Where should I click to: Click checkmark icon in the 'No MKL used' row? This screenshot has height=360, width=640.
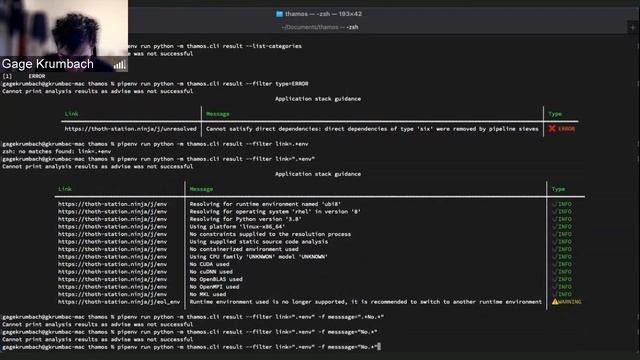click(x=555, y=294)
